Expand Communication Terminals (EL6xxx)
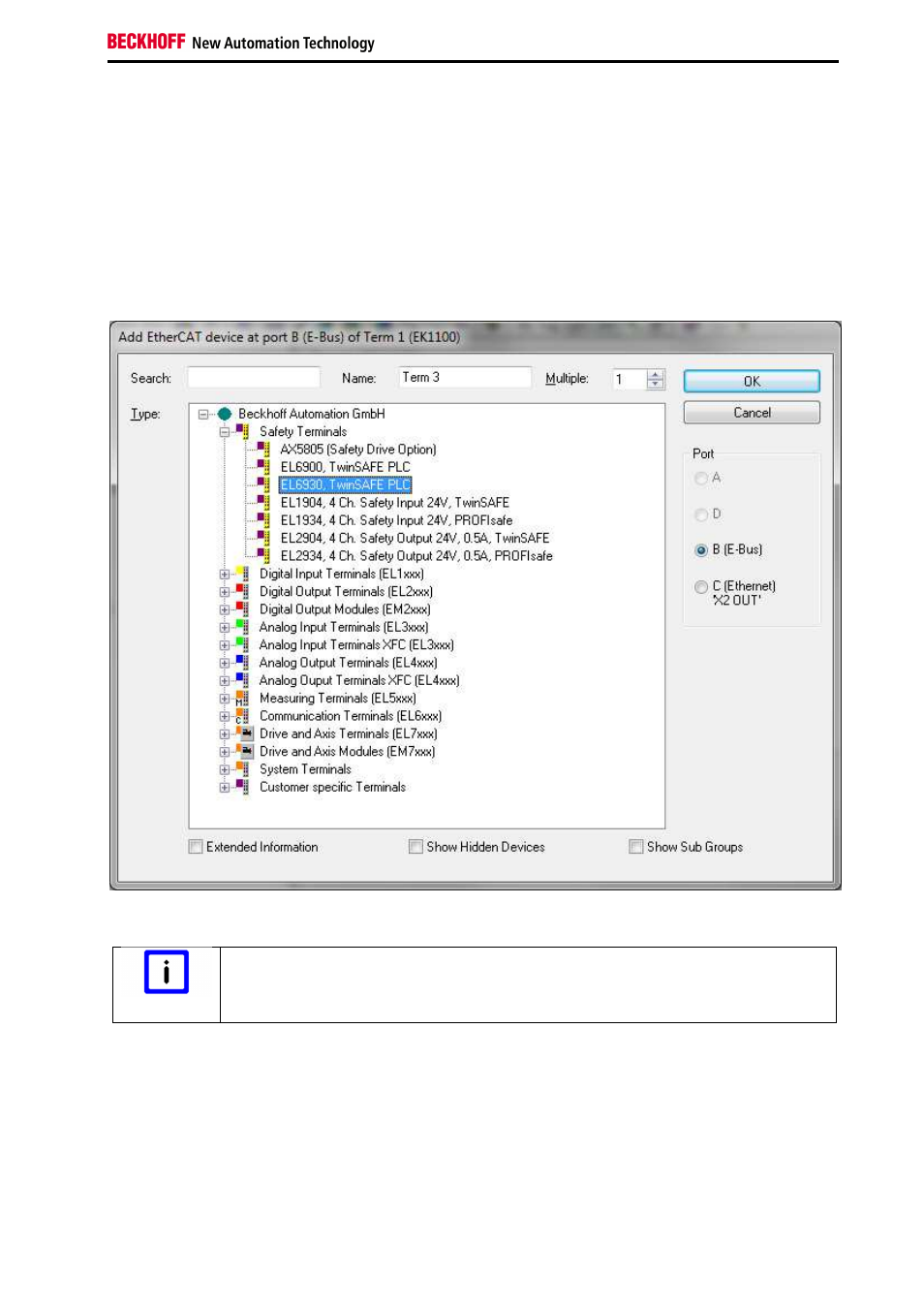This screenshot has height=1309, width=924. tap(225, 717)
